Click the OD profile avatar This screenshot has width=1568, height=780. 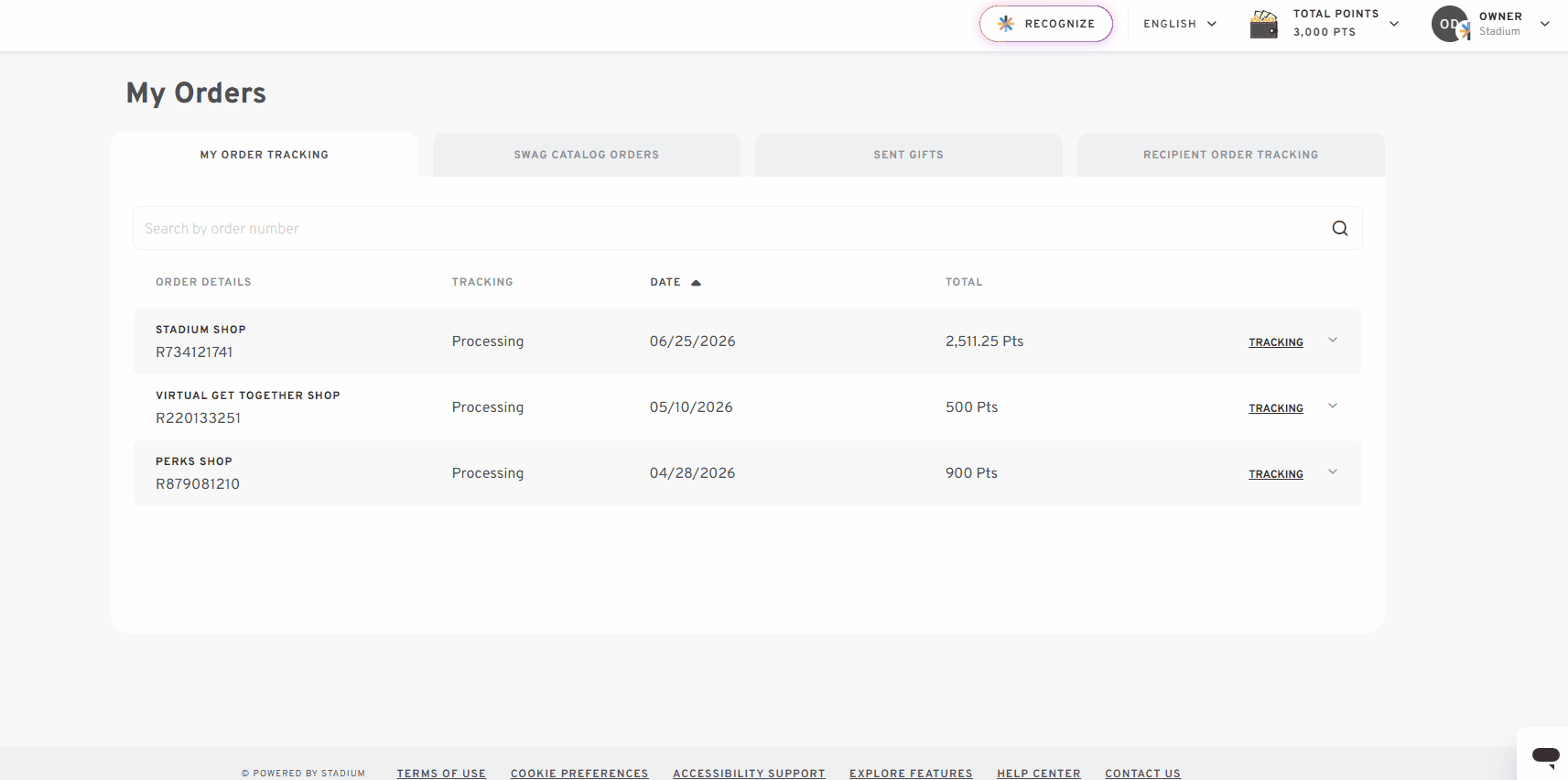point(1450,24)
